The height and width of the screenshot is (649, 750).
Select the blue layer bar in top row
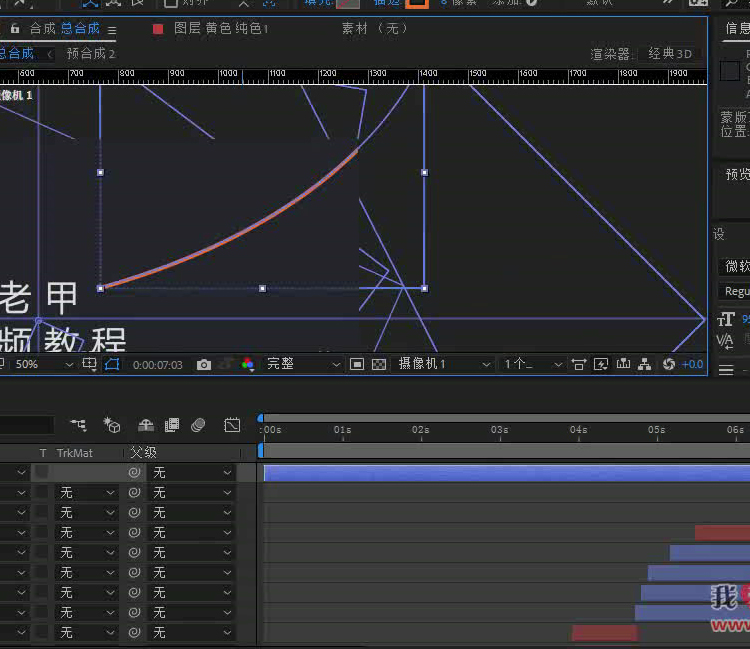coord(507,473)
